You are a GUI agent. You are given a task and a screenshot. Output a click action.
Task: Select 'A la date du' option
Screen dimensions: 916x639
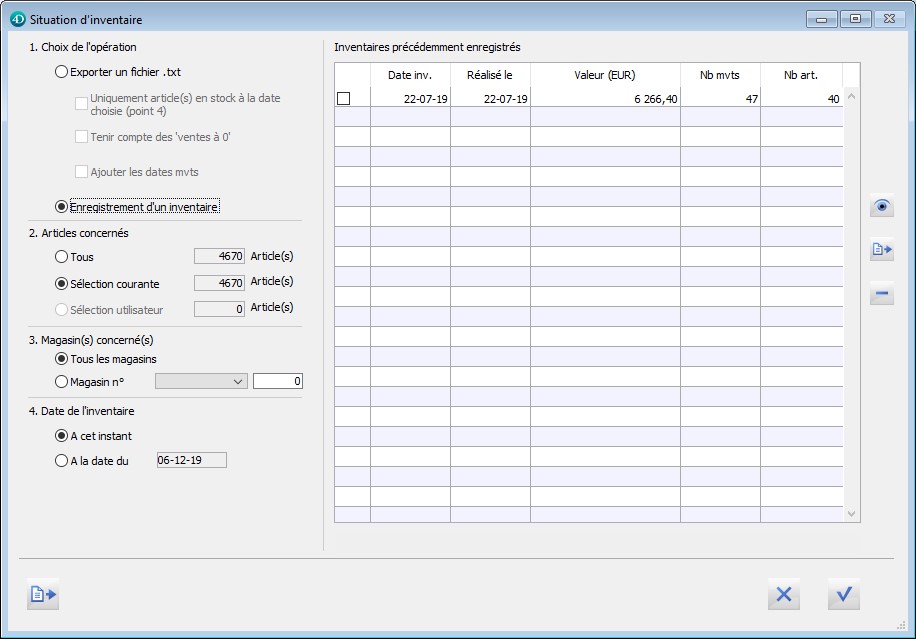62,461
